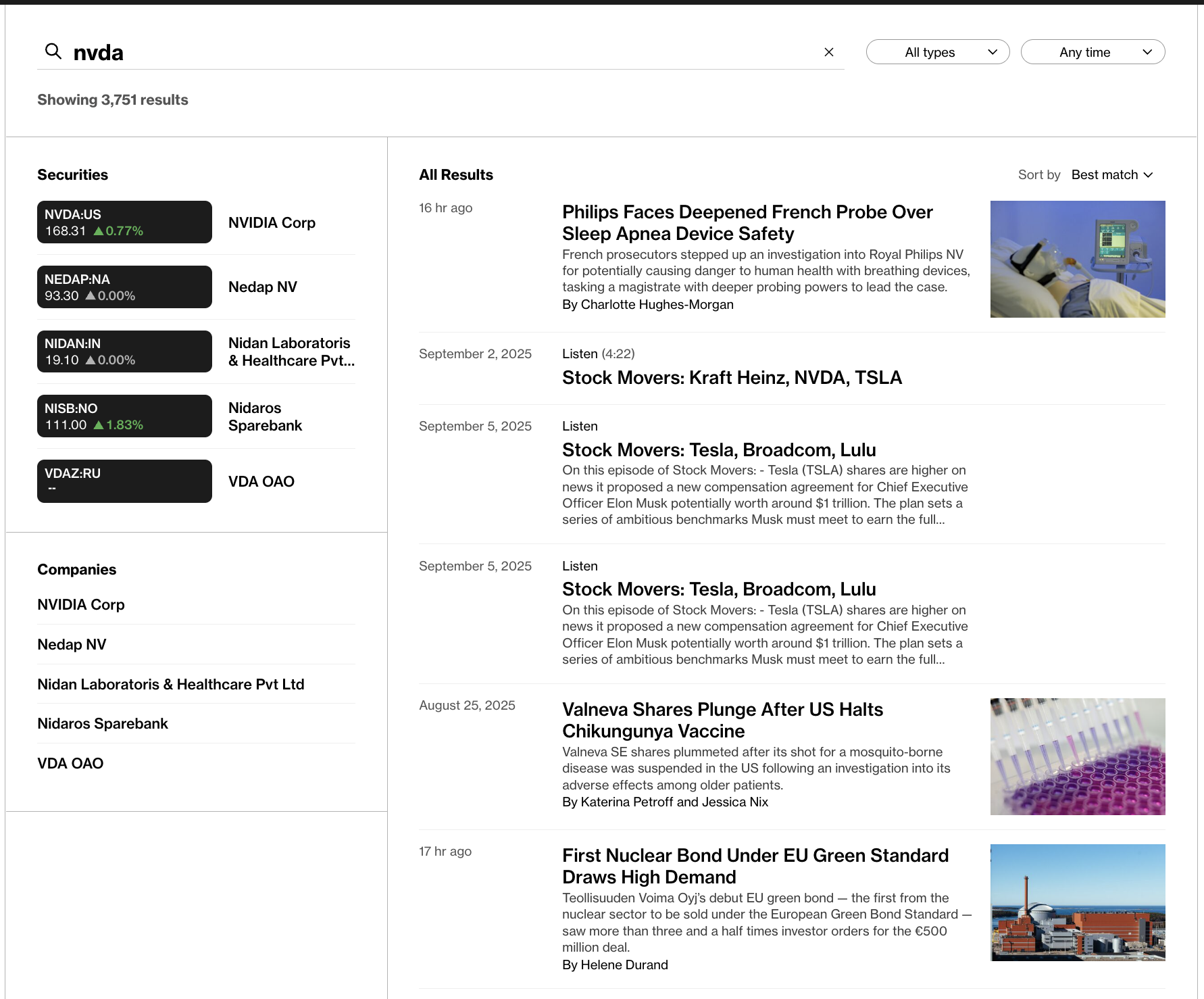Open the NVDA:US security ticker tile
This screenshot has width=1204, height=999.
coord(124,222)
